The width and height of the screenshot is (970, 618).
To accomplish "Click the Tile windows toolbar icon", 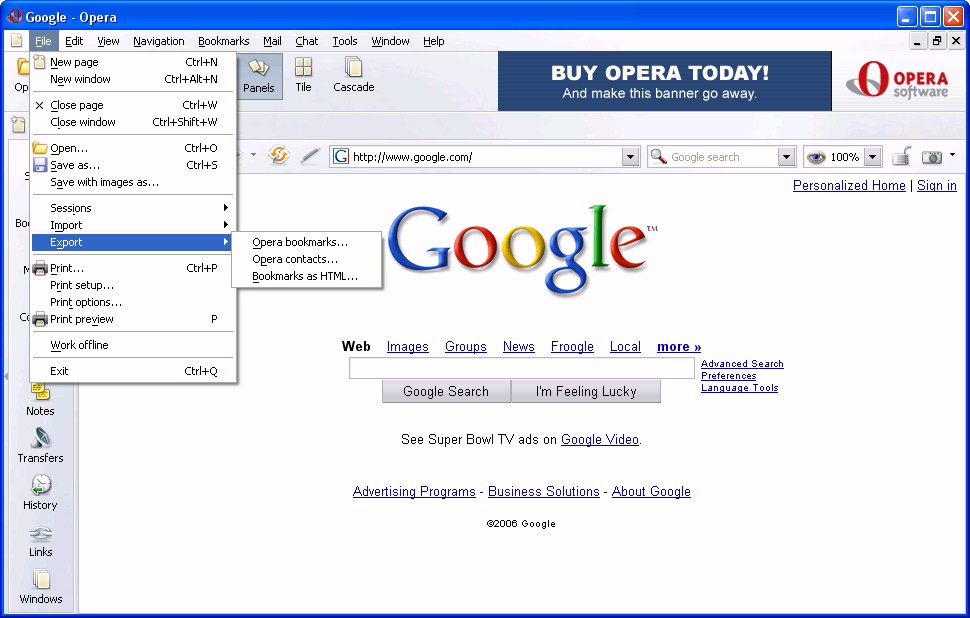I will coord(303,74).
